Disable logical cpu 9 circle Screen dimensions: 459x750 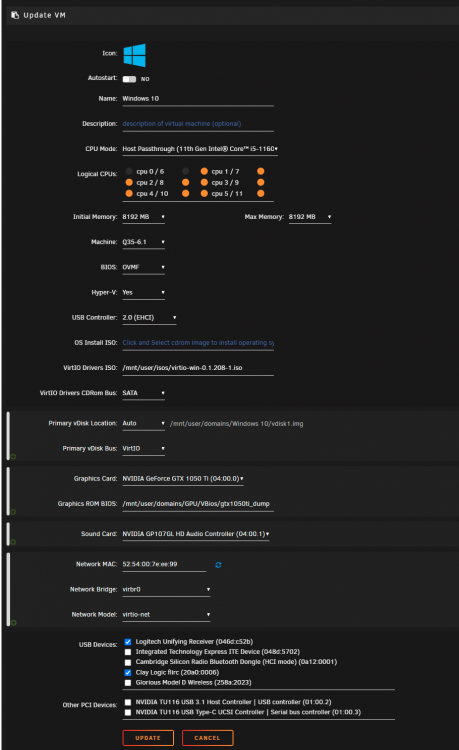[261, 182]
